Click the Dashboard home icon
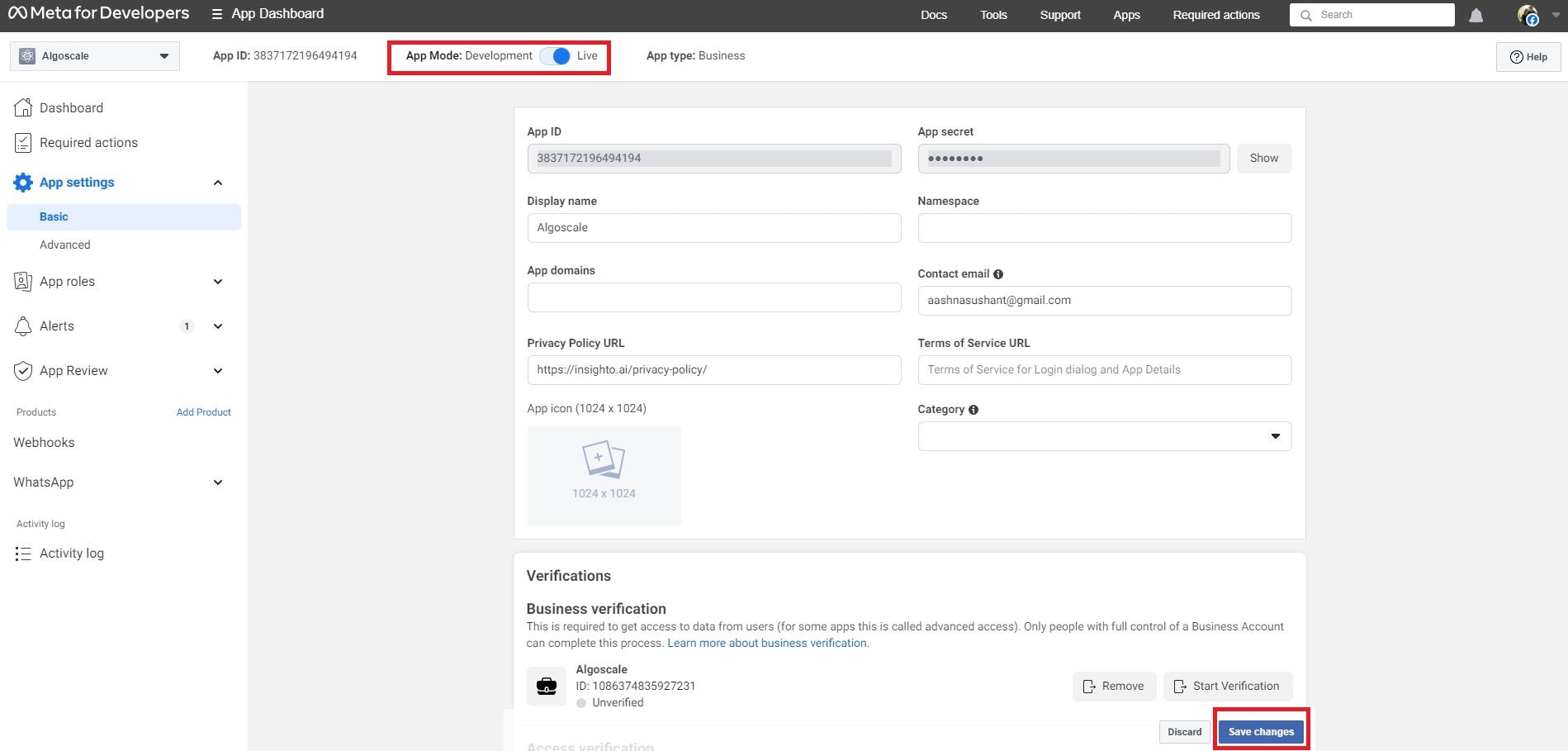Image resolution: width=1568 pixels, height=751 pixels. pyautogui.click(x=23, y=107)
